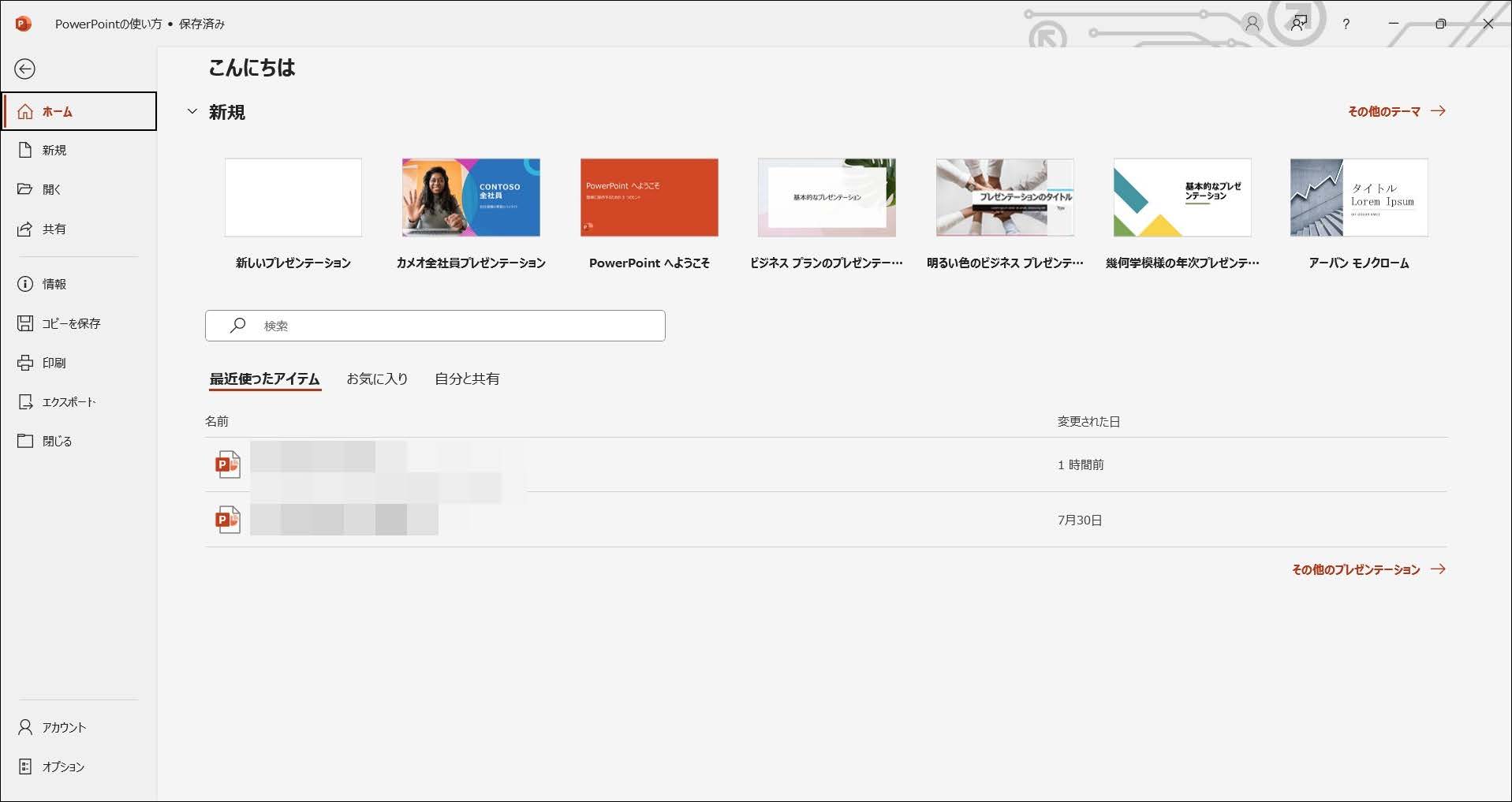1512x802 pixels.
Task: Select the PowerPoint へようこそ template
Action: (649, 198)
